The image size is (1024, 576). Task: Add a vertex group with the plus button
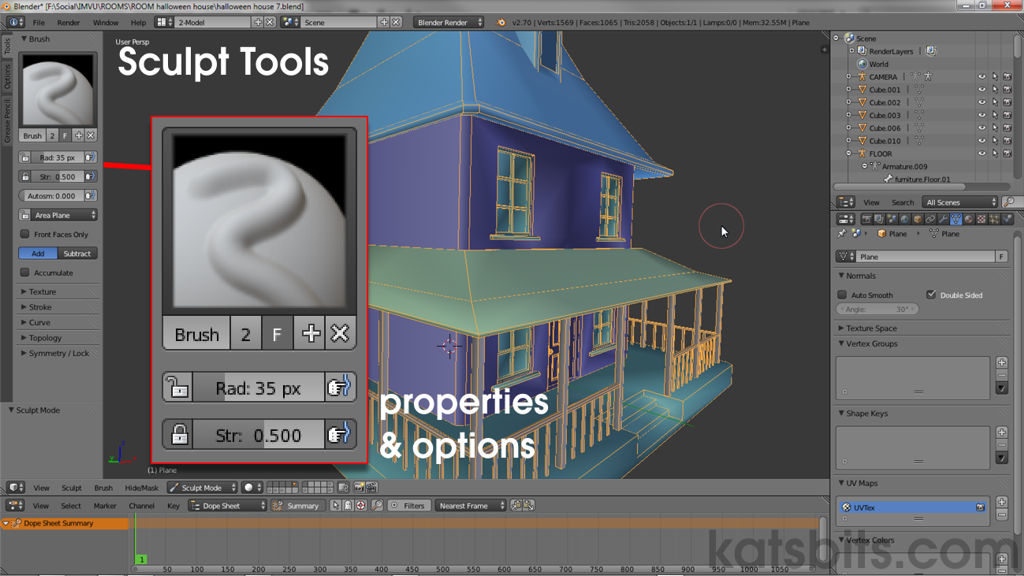pyautogui.click(x=1002, y=362)
